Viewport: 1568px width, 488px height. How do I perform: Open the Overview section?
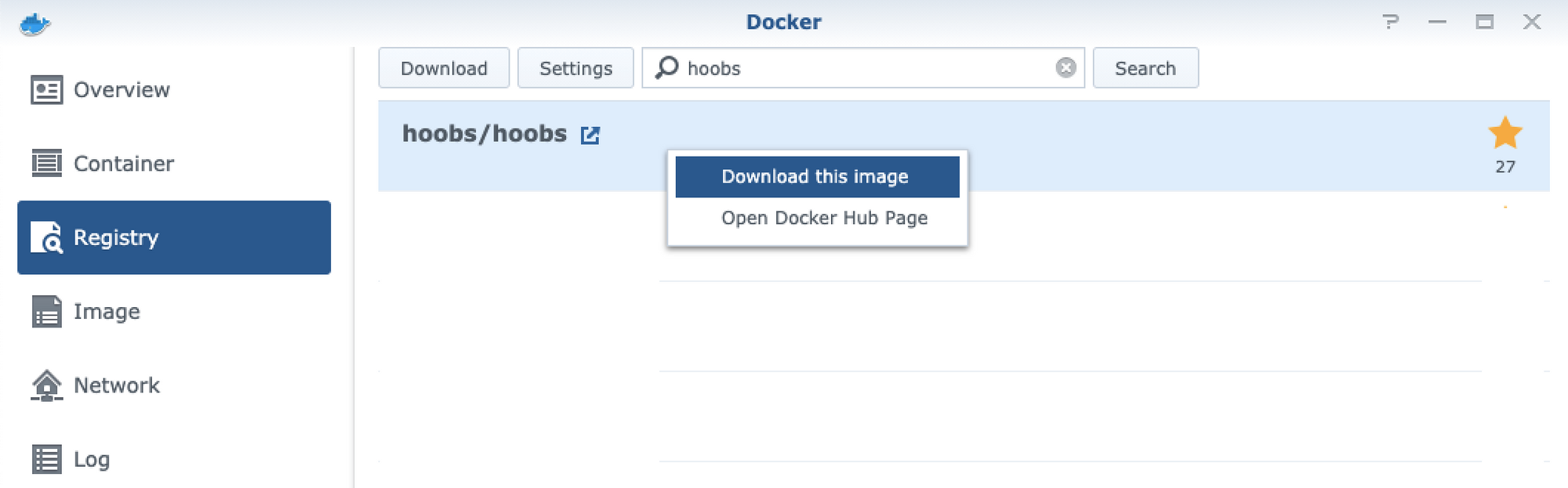[174, 90]
